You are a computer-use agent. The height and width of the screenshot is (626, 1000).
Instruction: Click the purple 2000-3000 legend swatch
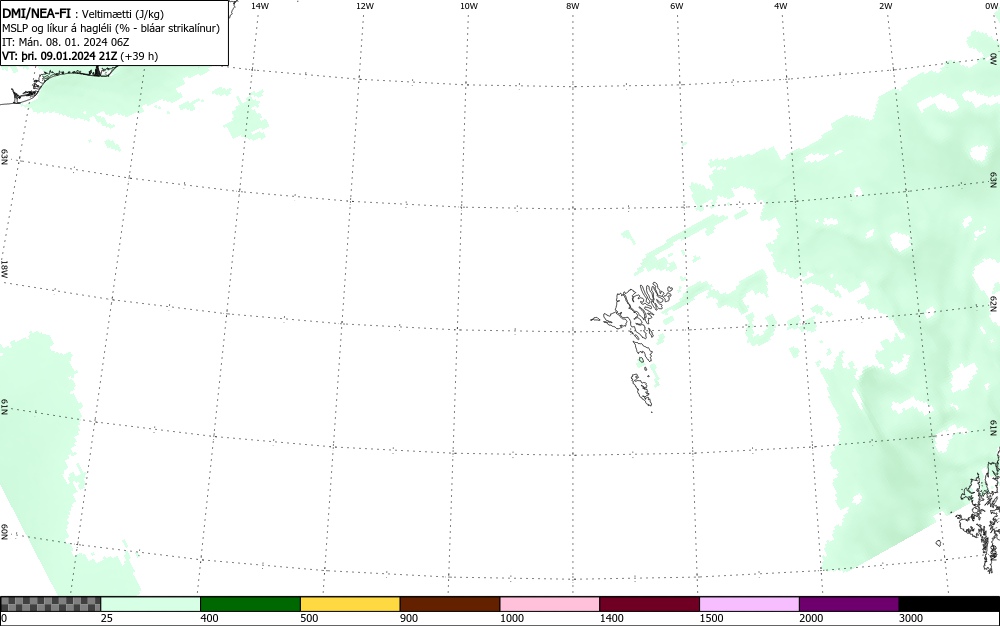pos(849,604)
